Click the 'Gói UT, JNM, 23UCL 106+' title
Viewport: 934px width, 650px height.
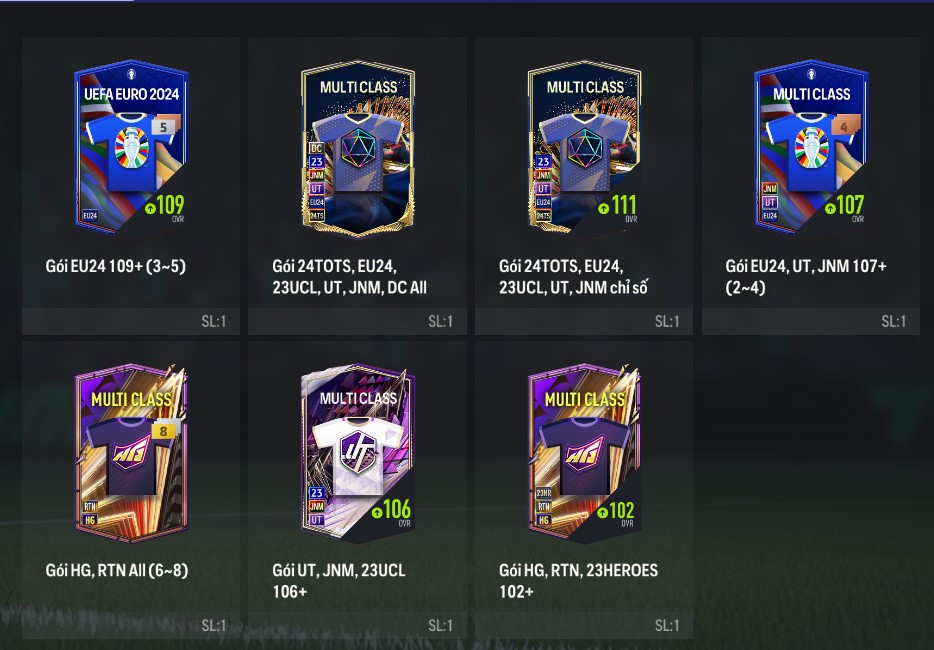[338, 581]
